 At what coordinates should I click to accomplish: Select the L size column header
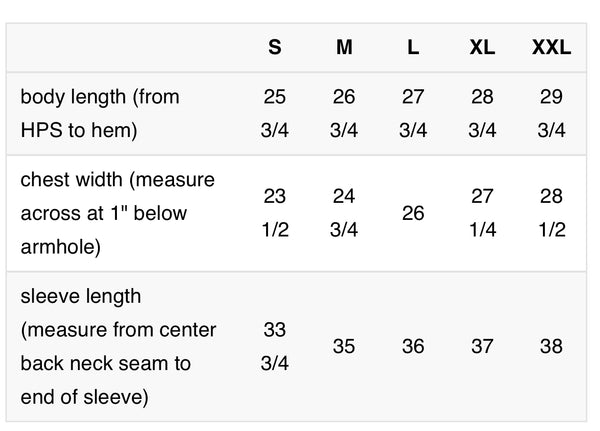(x=413, y=47)
